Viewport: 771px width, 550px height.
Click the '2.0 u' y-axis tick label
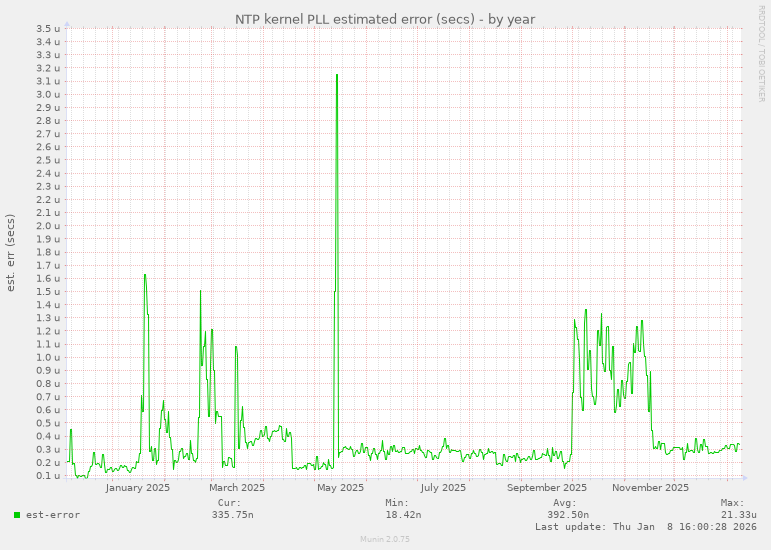pyautogui.click(x=48, y=226)
